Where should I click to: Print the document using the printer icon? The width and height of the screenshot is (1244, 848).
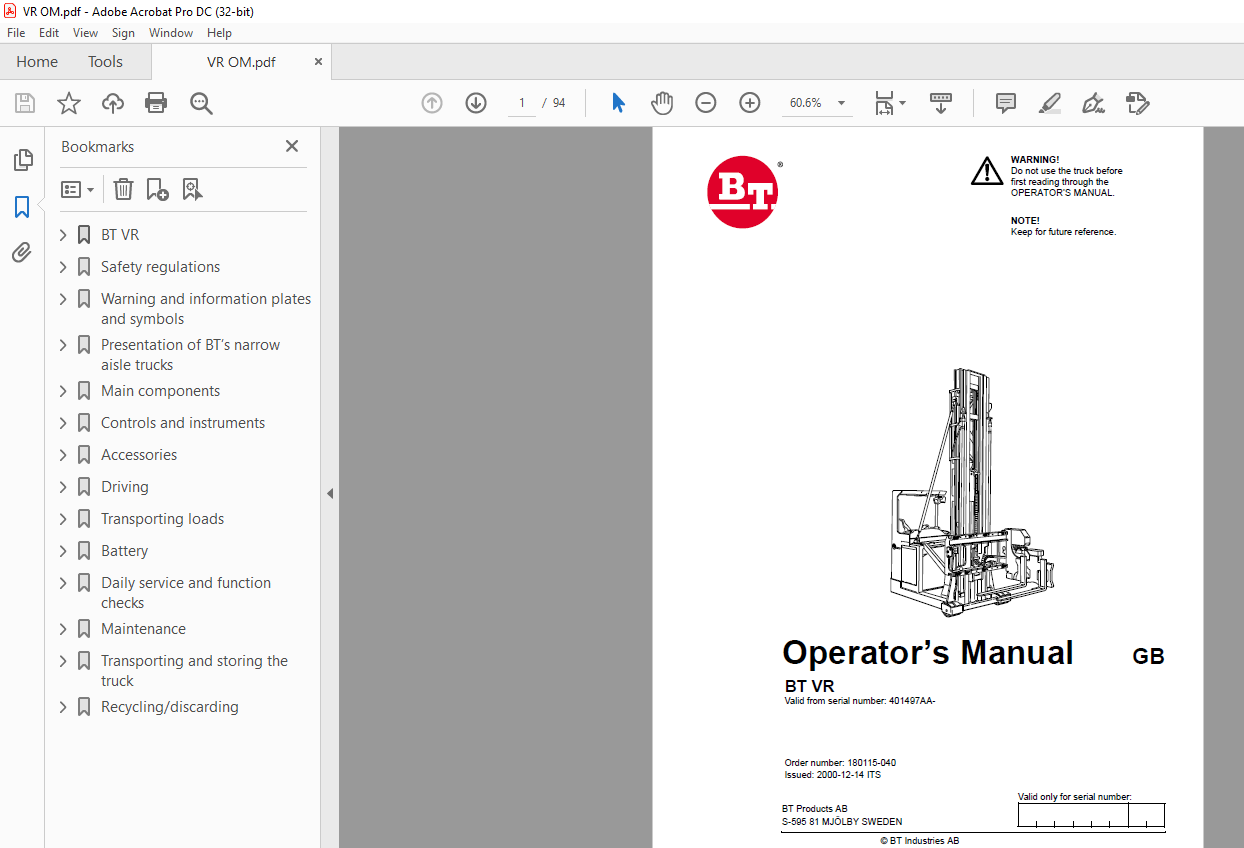tap(156, 103)
